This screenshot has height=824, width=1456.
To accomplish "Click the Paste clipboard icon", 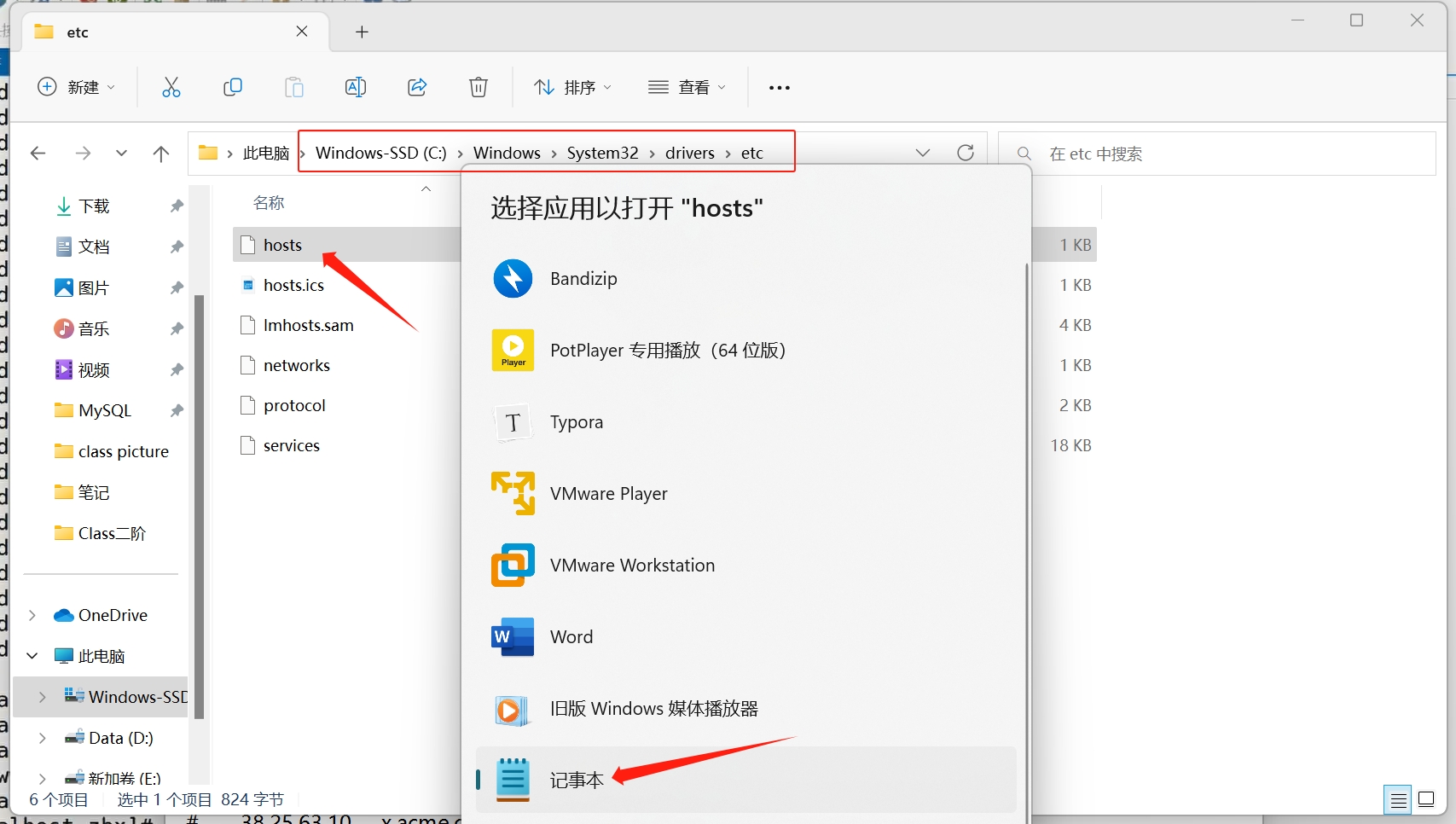I will [294, 87].
